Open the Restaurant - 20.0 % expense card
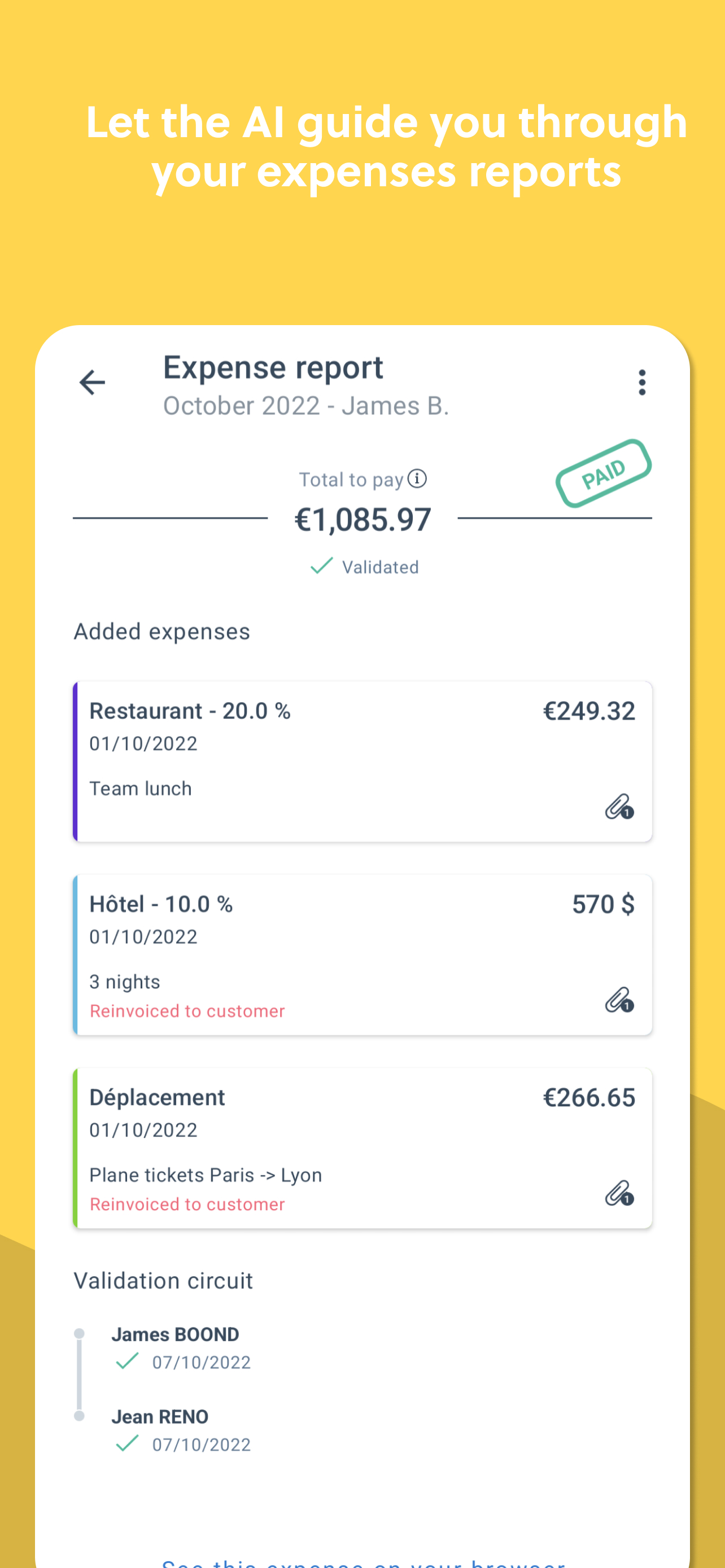Screen dimensions: 725x1568 tap(363, 761)
